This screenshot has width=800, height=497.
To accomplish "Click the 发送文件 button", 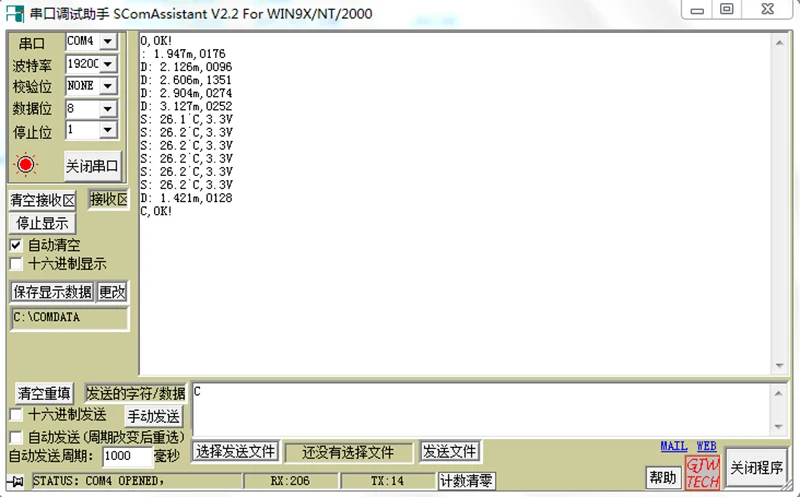I will click(x=449, y=451).
